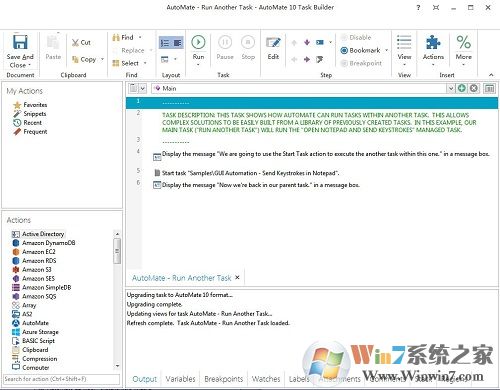Expand the Find dropdown arrow
Image resolution: width=500 pixels, height=390 pixels.
pyautogui.click(x=140, y=37)
